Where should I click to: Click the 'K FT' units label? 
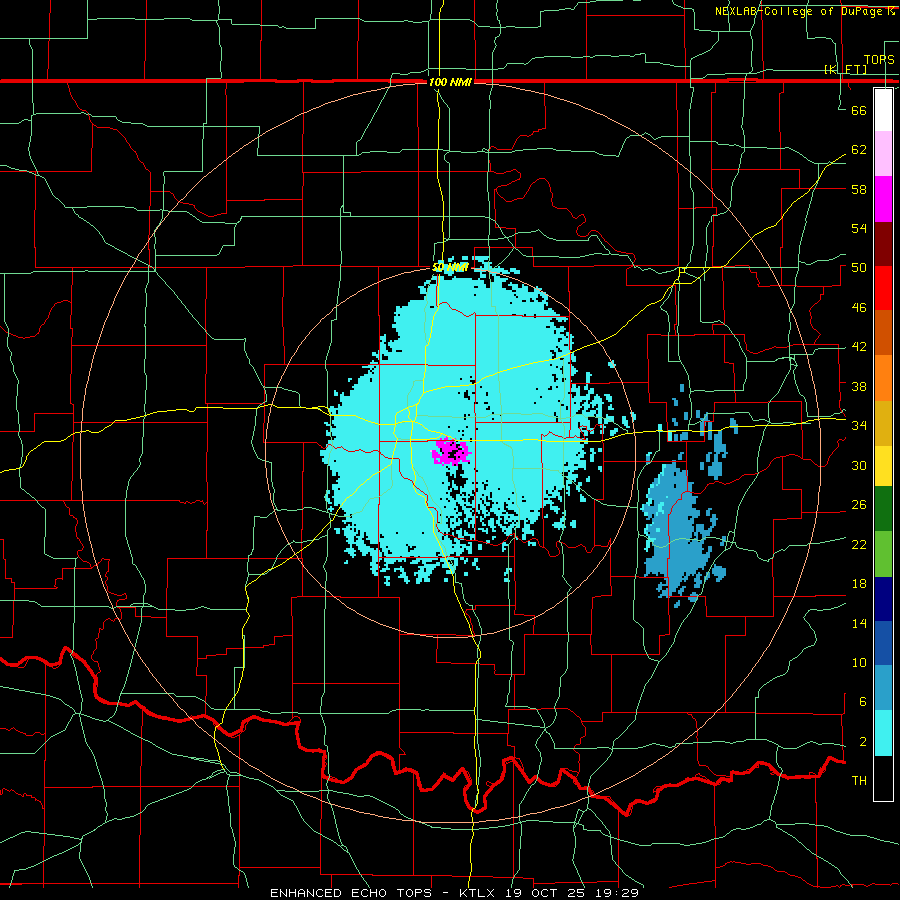pos(845,69)
